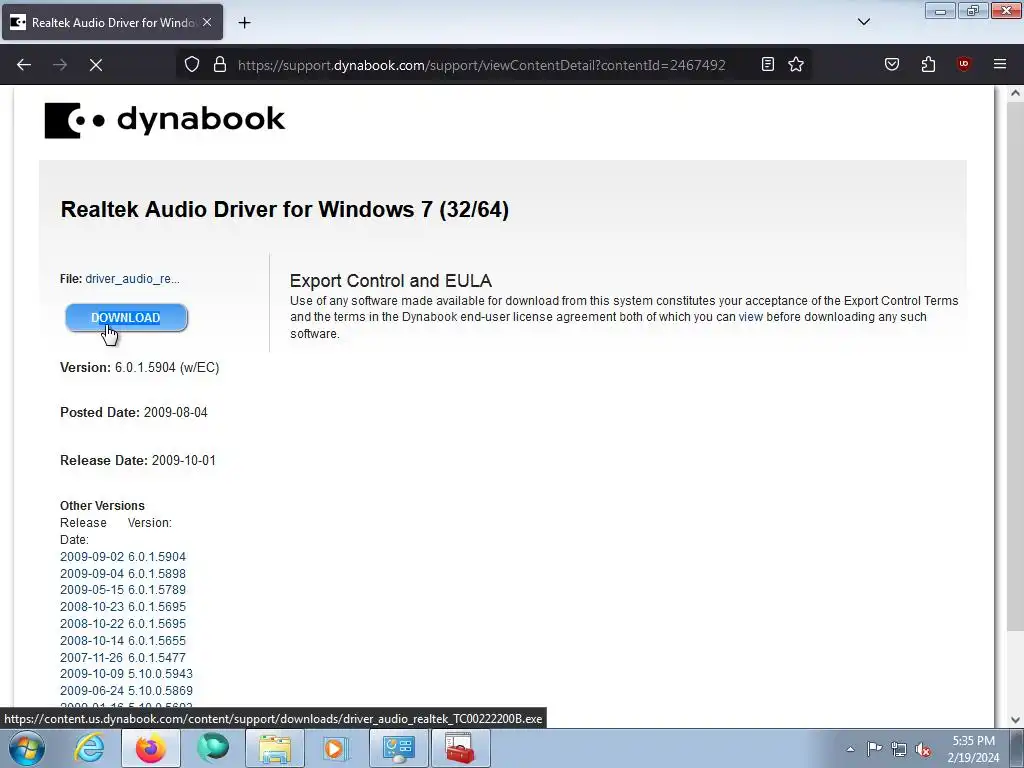Open the red toolbox taskbar icon

(461, 748)
